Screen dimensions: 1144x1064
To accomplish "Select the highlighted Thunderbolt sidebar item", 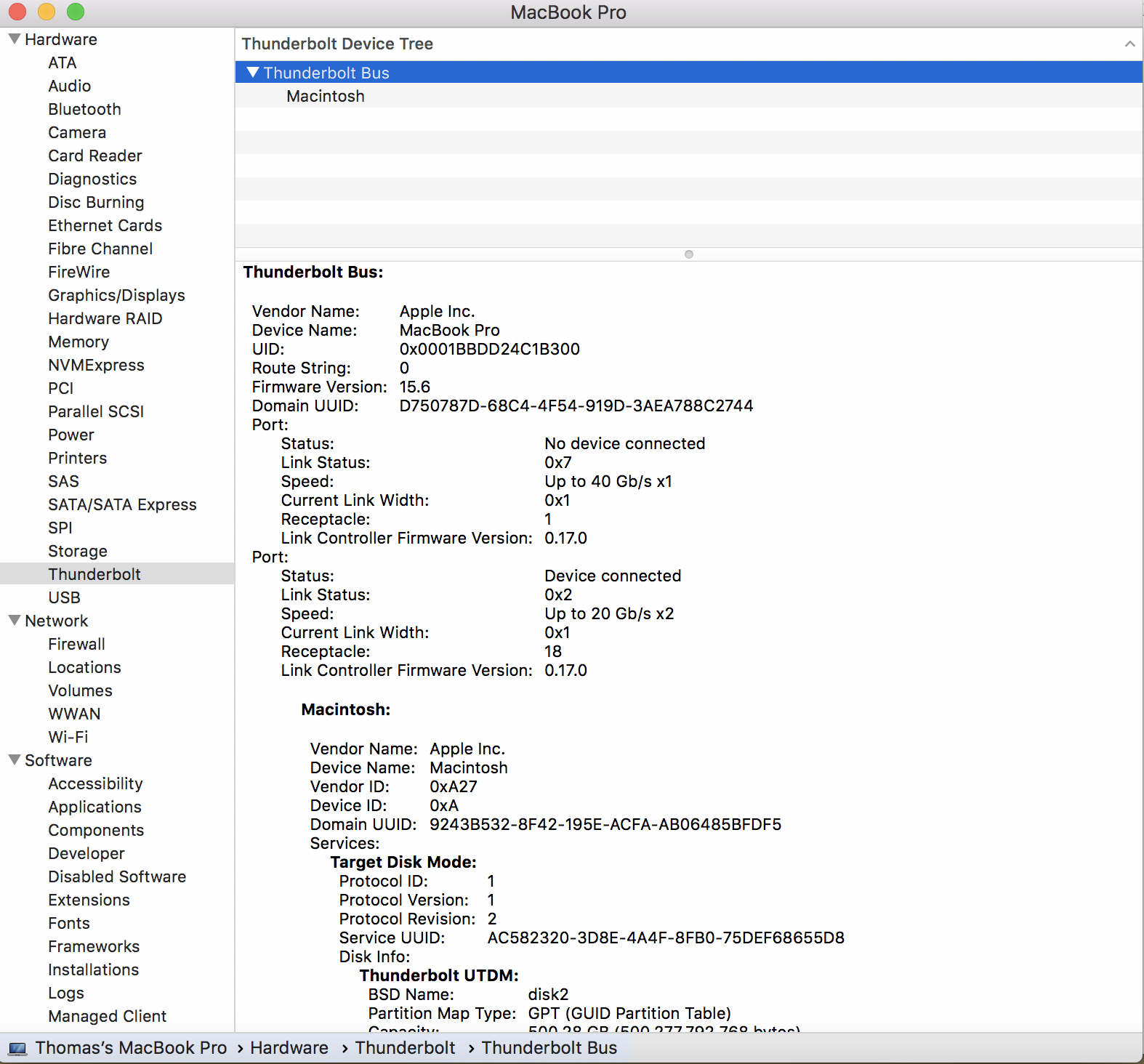I will [x=94, y=574].
